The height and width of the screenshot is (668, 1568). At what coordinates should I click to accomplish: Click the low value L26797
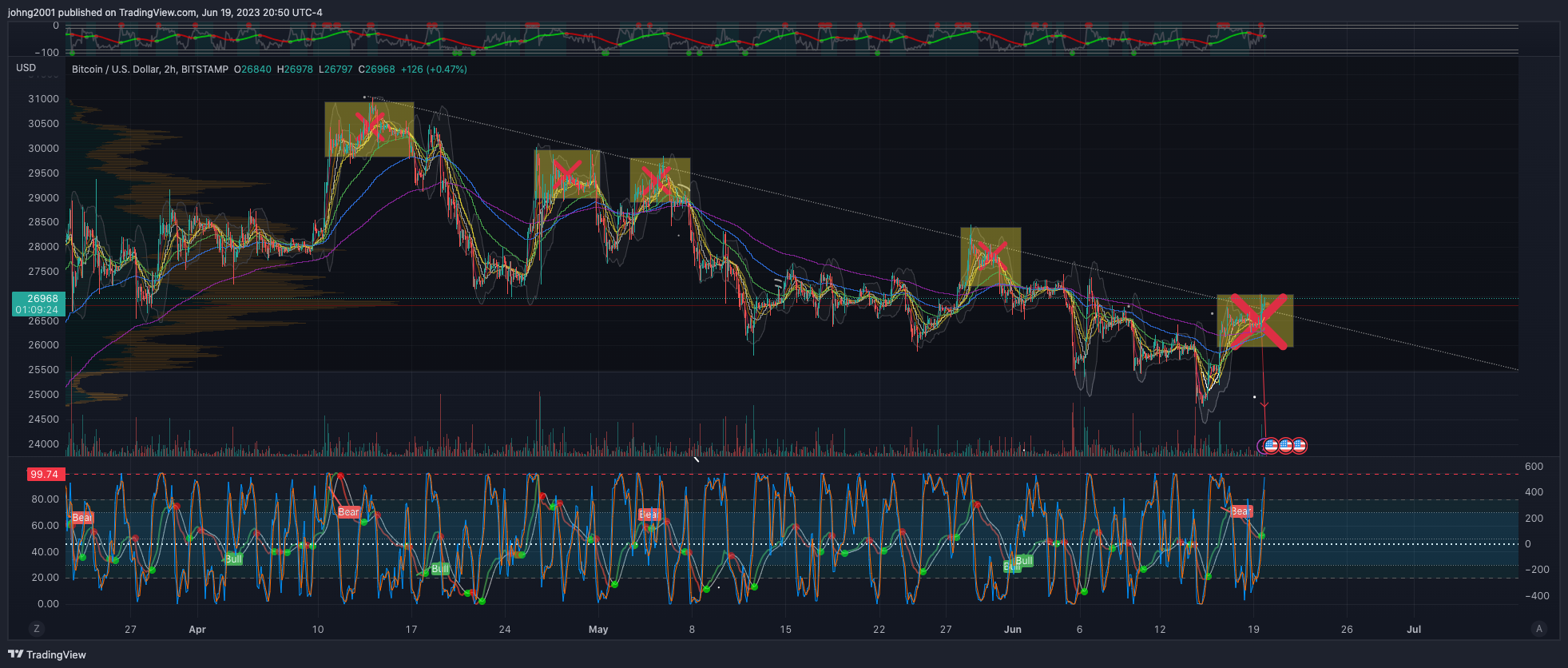tap(335, 70)
